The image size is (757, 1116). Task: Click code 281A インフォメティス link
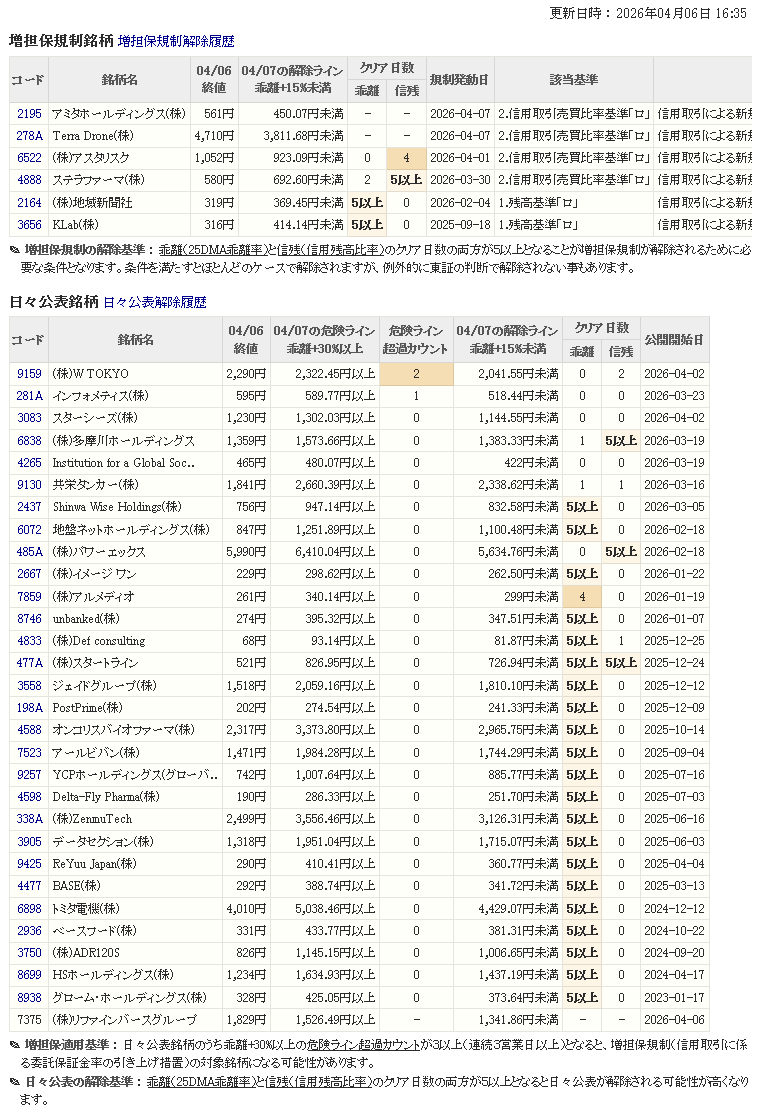click(x=29, y=395)
